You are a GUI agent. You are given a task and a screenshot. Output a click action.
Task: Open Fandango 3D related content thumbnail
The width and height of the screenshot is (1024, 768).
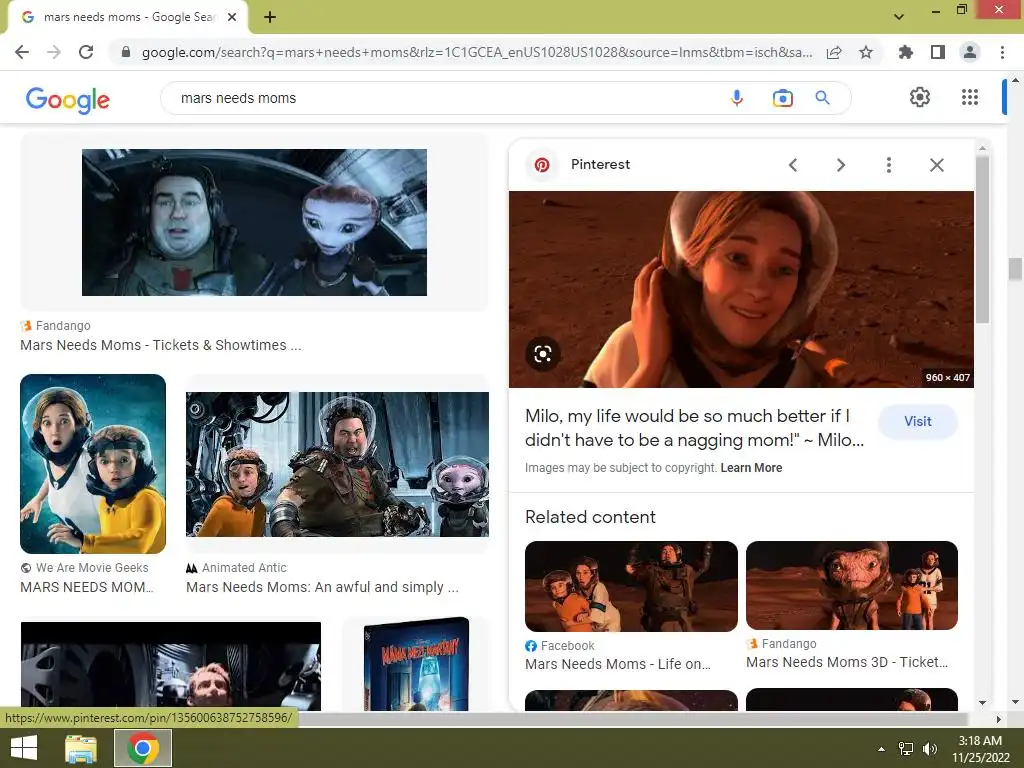pyautogui.click(x=852, y=585)
